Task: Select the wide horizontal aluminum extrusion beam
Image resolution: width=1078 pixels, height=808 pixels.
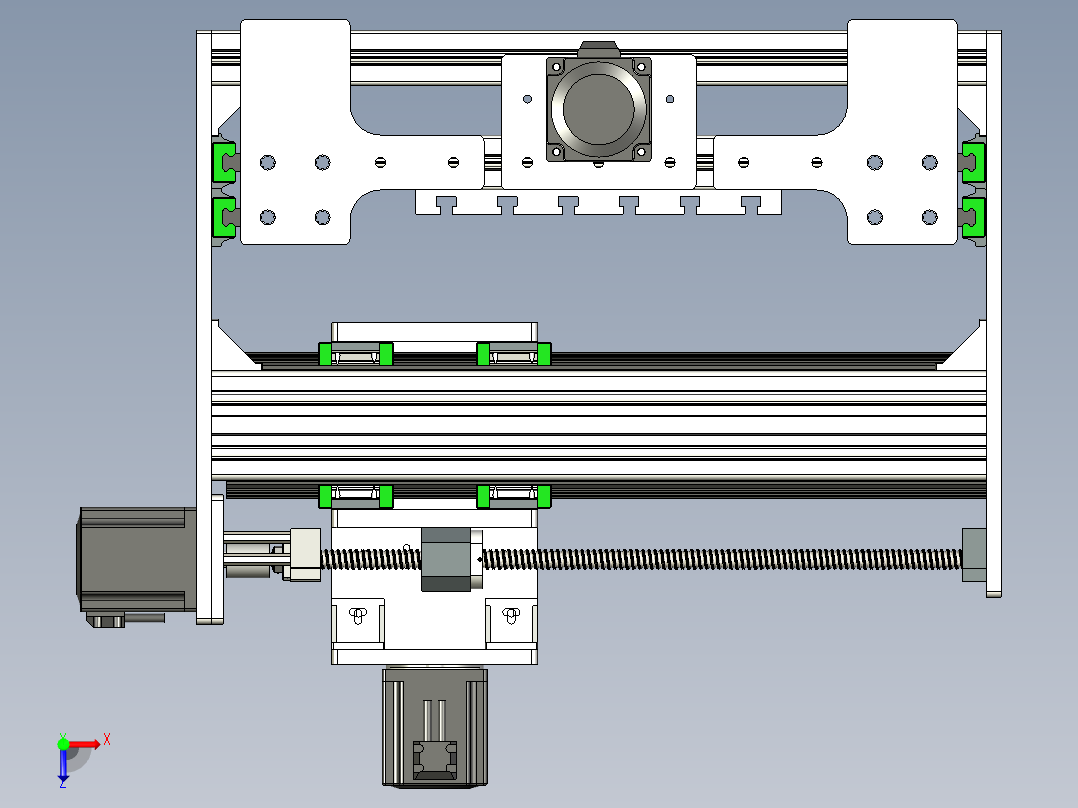Action: click(x=598, y=425)
